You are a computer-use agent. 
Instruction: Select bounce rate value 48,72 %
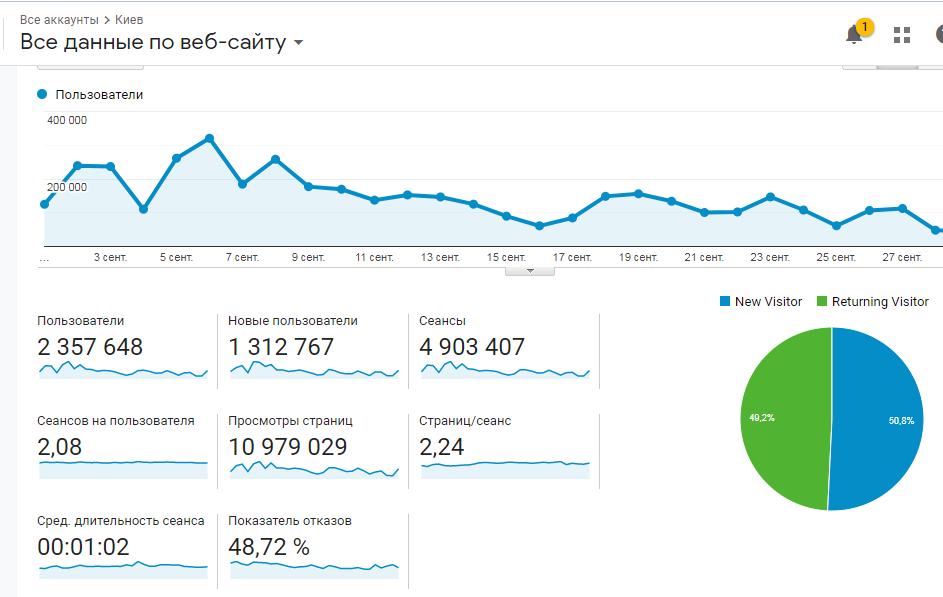[269, 547]
